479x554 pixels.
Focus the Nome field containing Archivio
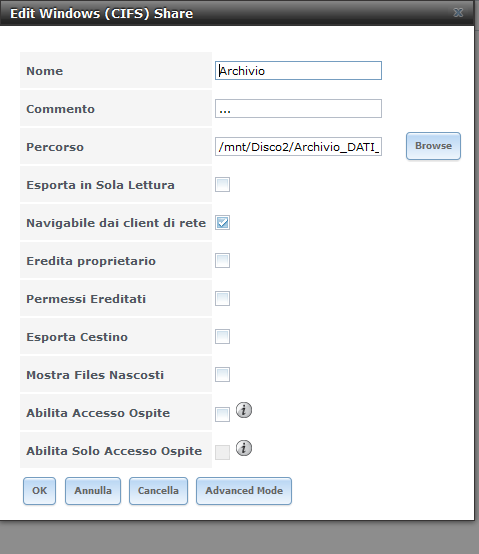[x=298, y=71]
